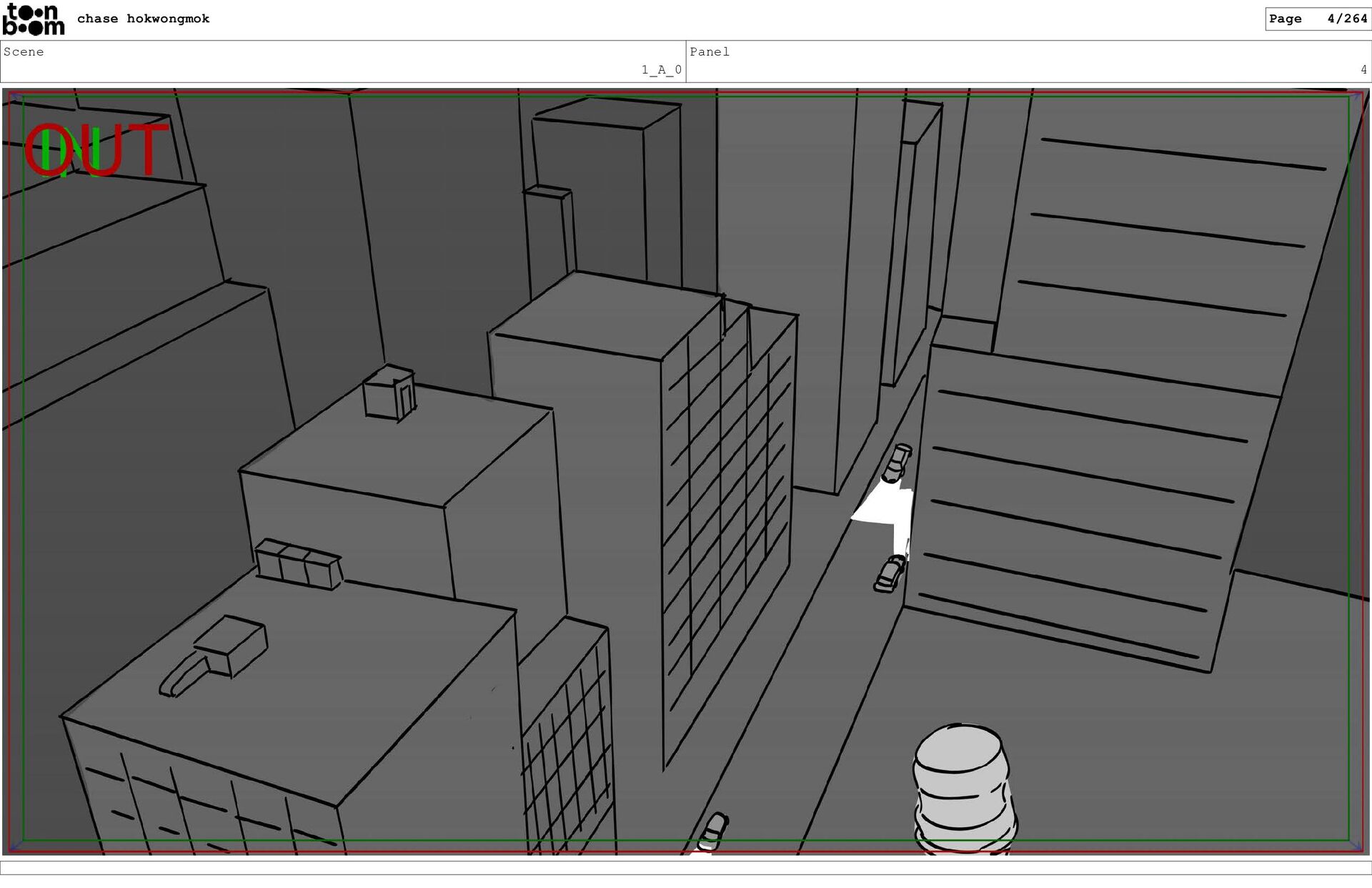Click the car at the bottom street edge
This screenshot has width=1372, height=888.
(713, 832)
